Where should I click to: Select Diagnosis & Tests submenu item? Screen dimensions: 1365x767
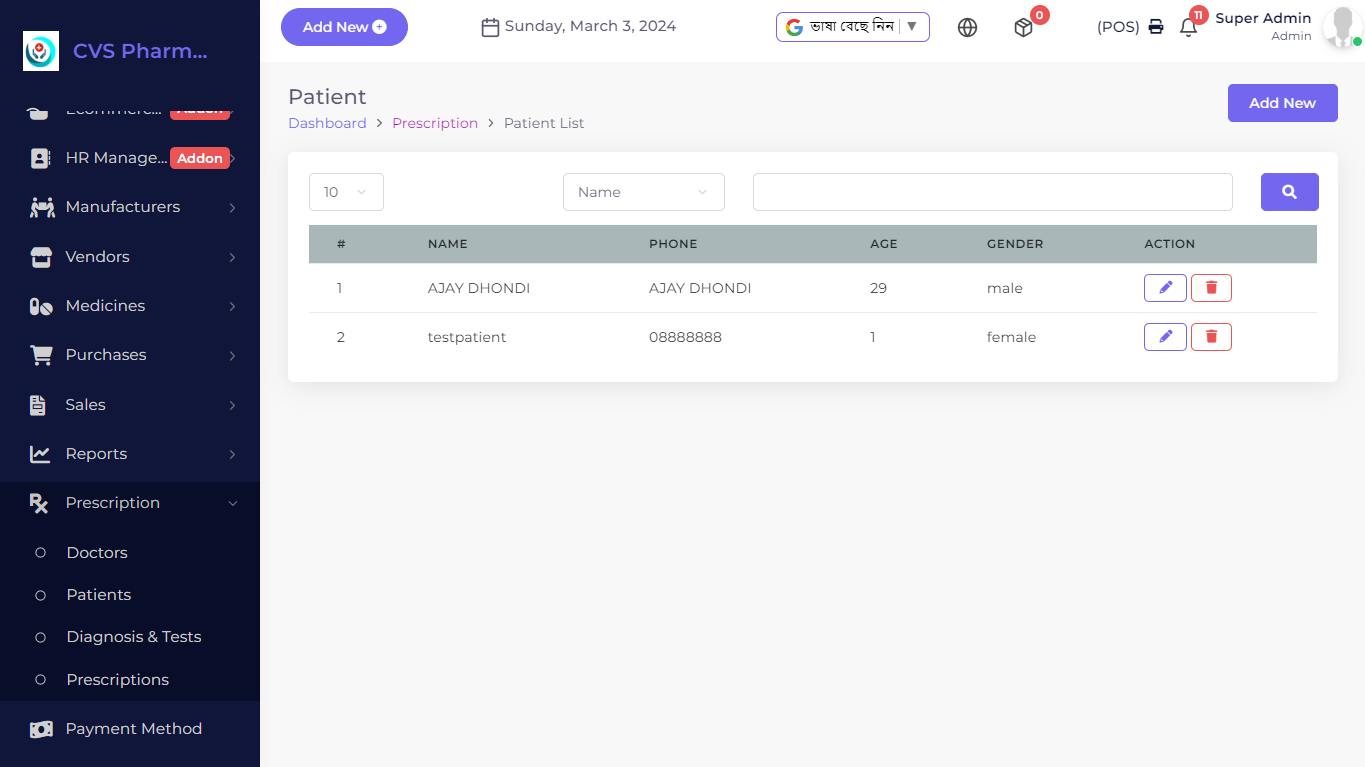pos(134,637)
